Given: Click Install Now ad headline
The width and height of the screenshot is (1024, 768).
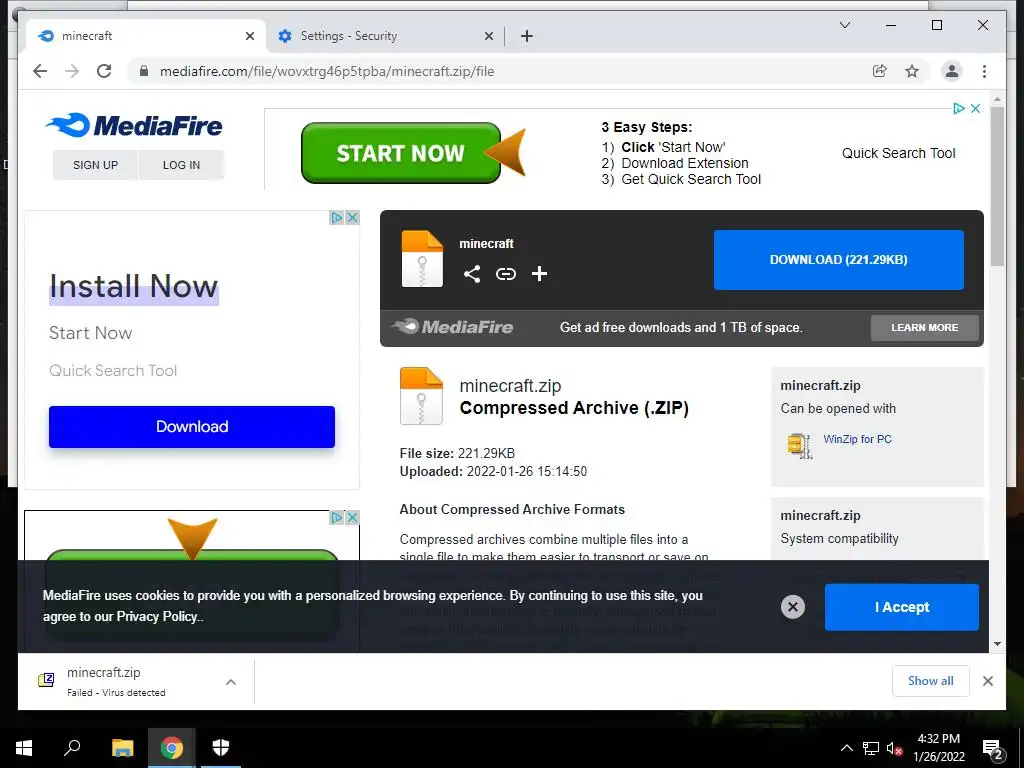Looking at the screenshot, I should click(134, 287).
